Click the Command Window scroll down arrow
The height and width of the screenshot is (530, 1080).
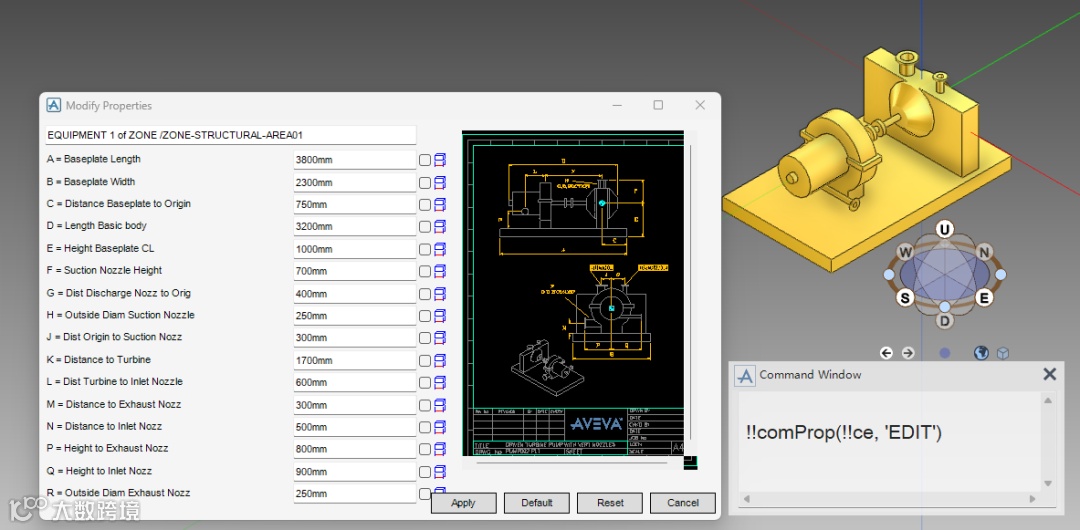click(x=1048, y=484)
